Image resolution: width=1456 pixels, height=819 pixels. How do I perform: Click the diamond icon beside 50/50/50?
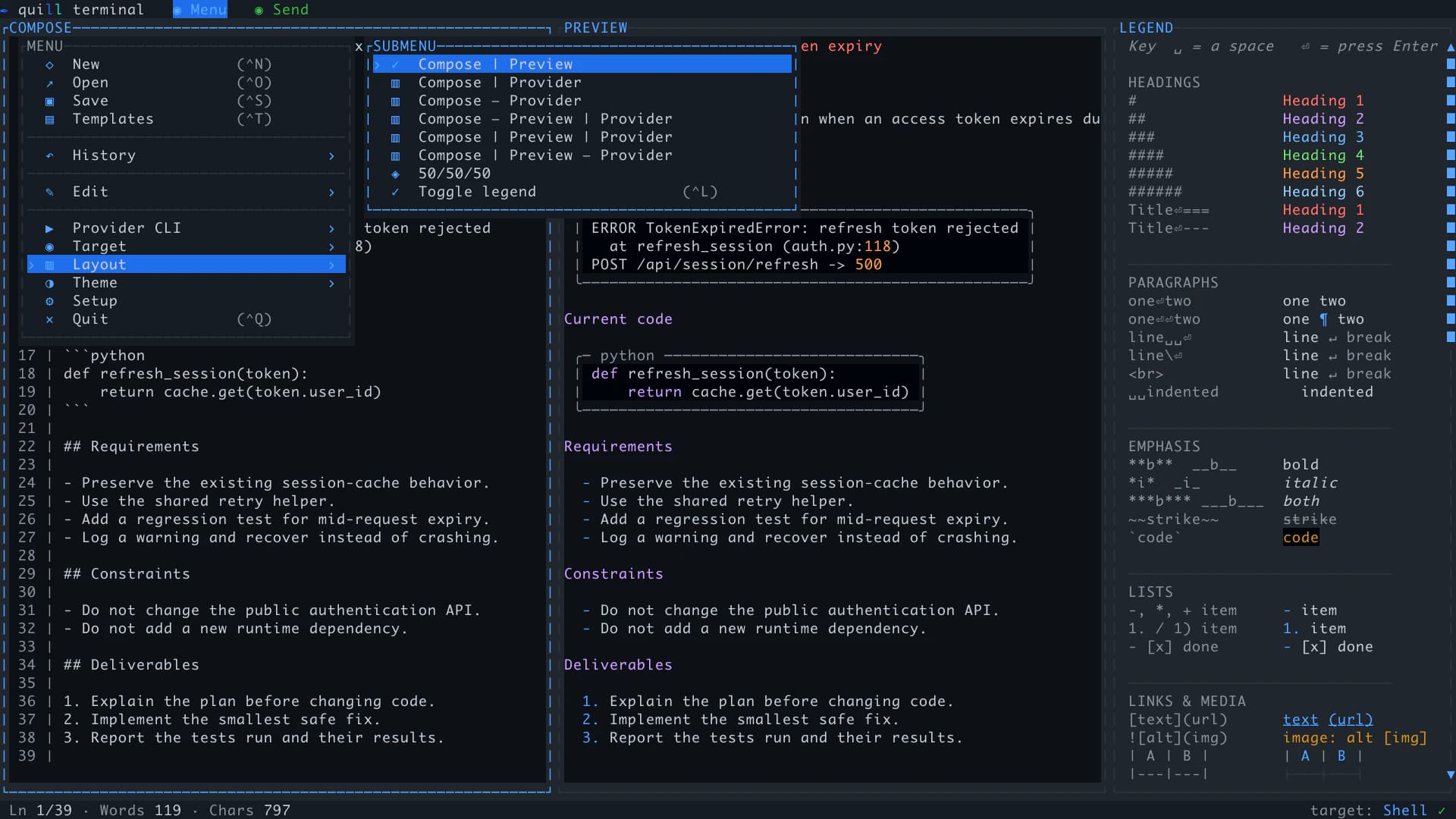[395, 174]
